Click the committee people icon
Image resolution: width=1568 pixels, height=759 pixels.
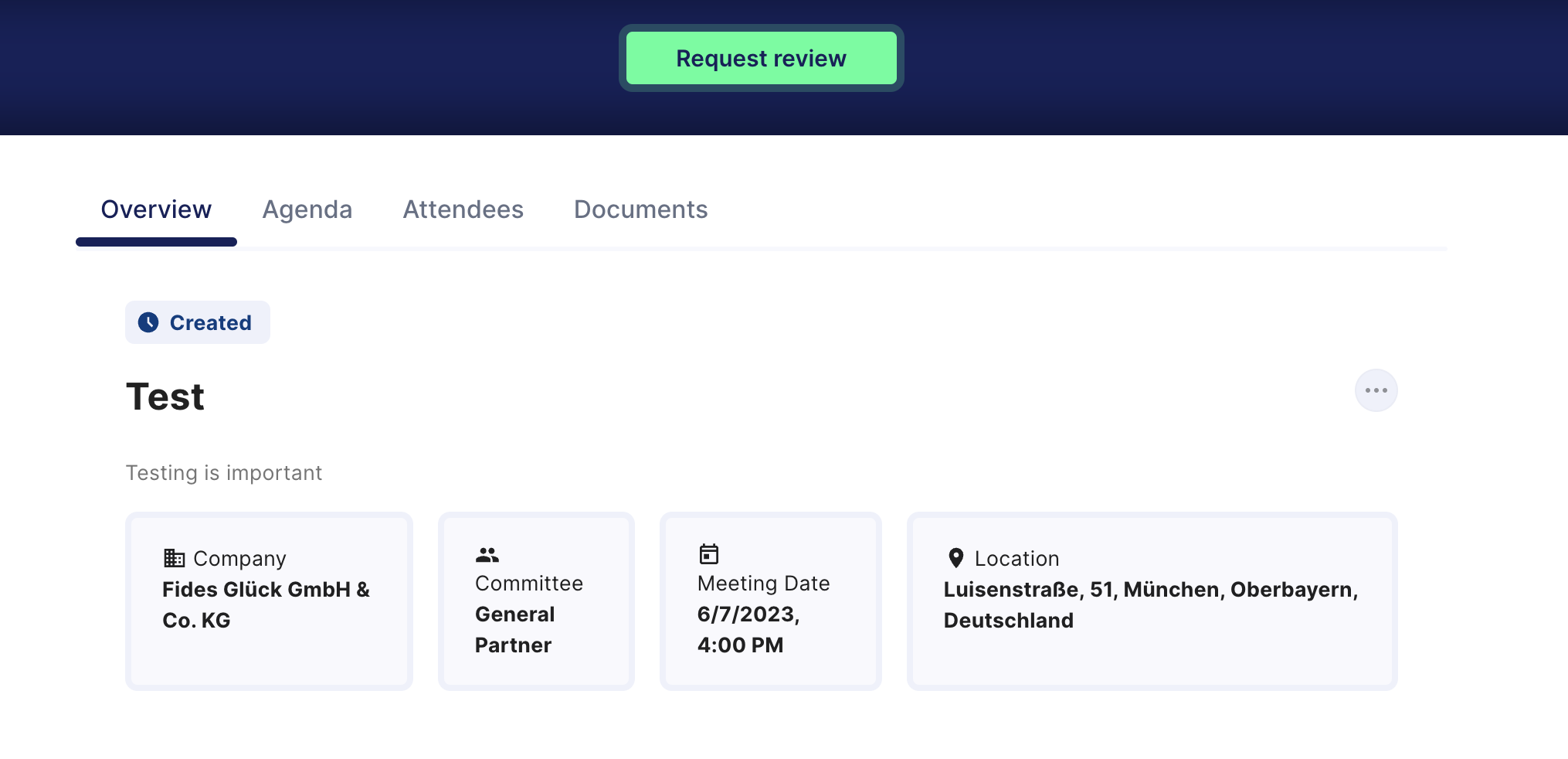pos(487,555)
